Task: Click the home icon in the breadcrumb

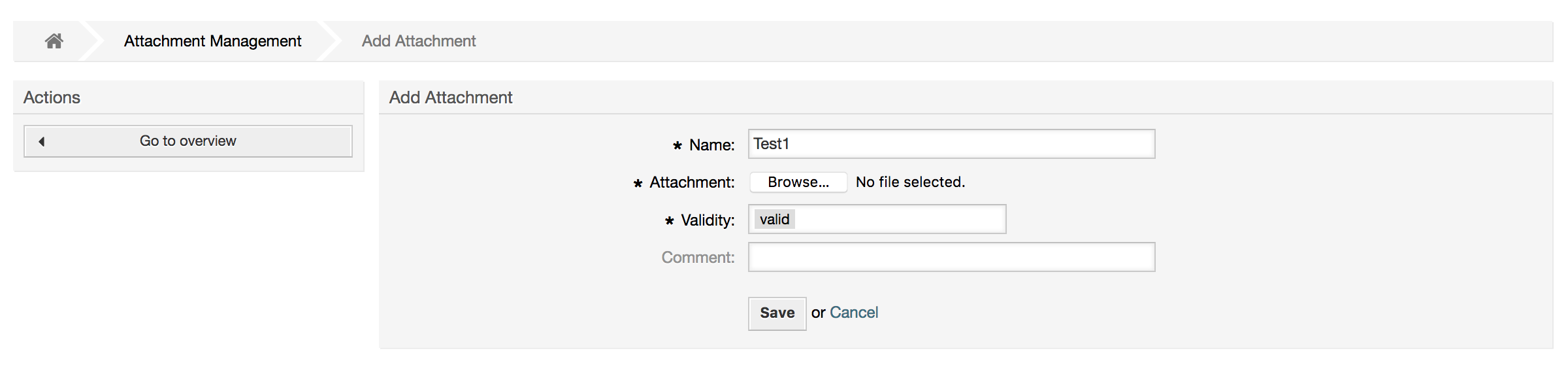Action: tap(54, 41)
